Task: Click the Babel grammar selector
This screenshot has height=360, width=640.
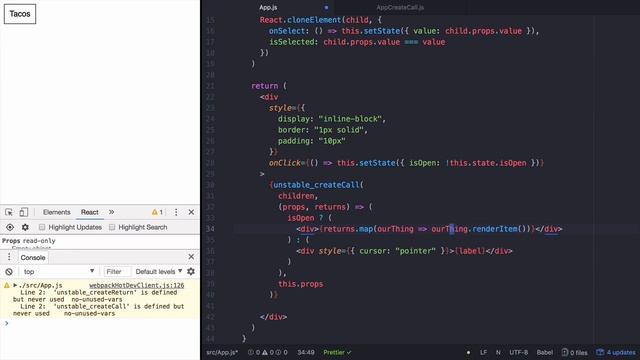Action: [x=544, y=352]
